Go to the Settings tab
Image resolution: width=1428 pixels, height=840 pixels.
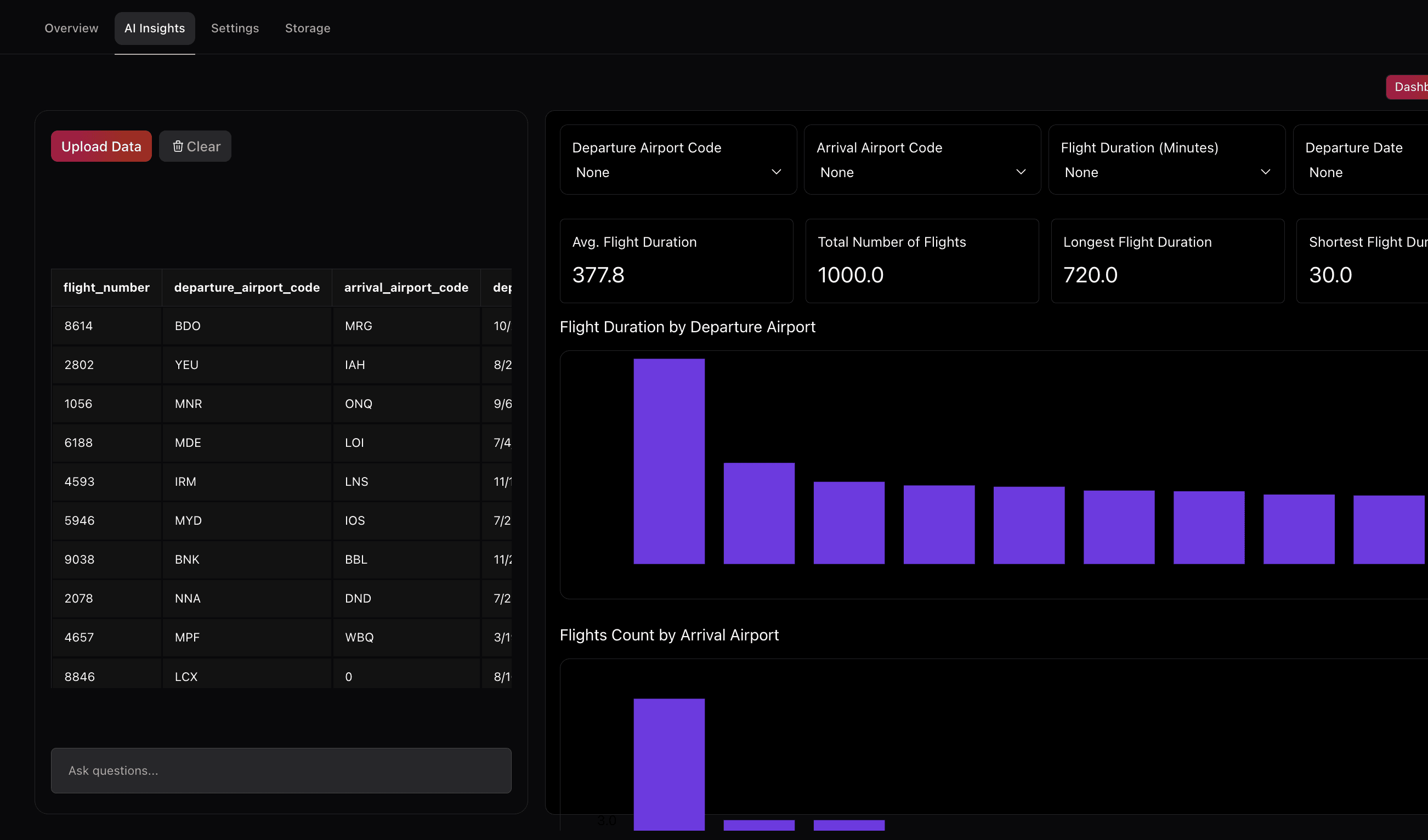235,29
